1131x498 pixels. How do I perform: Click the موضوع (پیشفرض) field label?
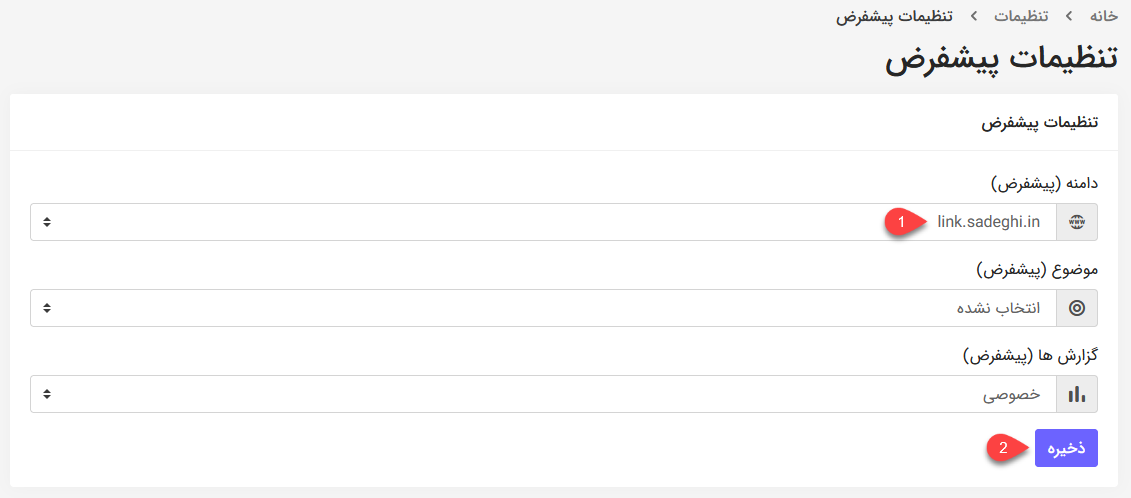click(1038, 271)
